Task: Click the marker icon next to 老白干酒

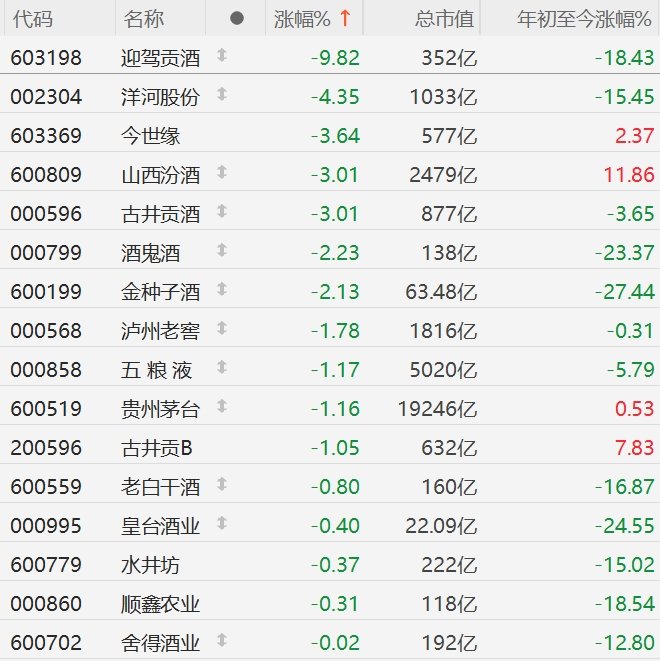Action: coord(222,484)
